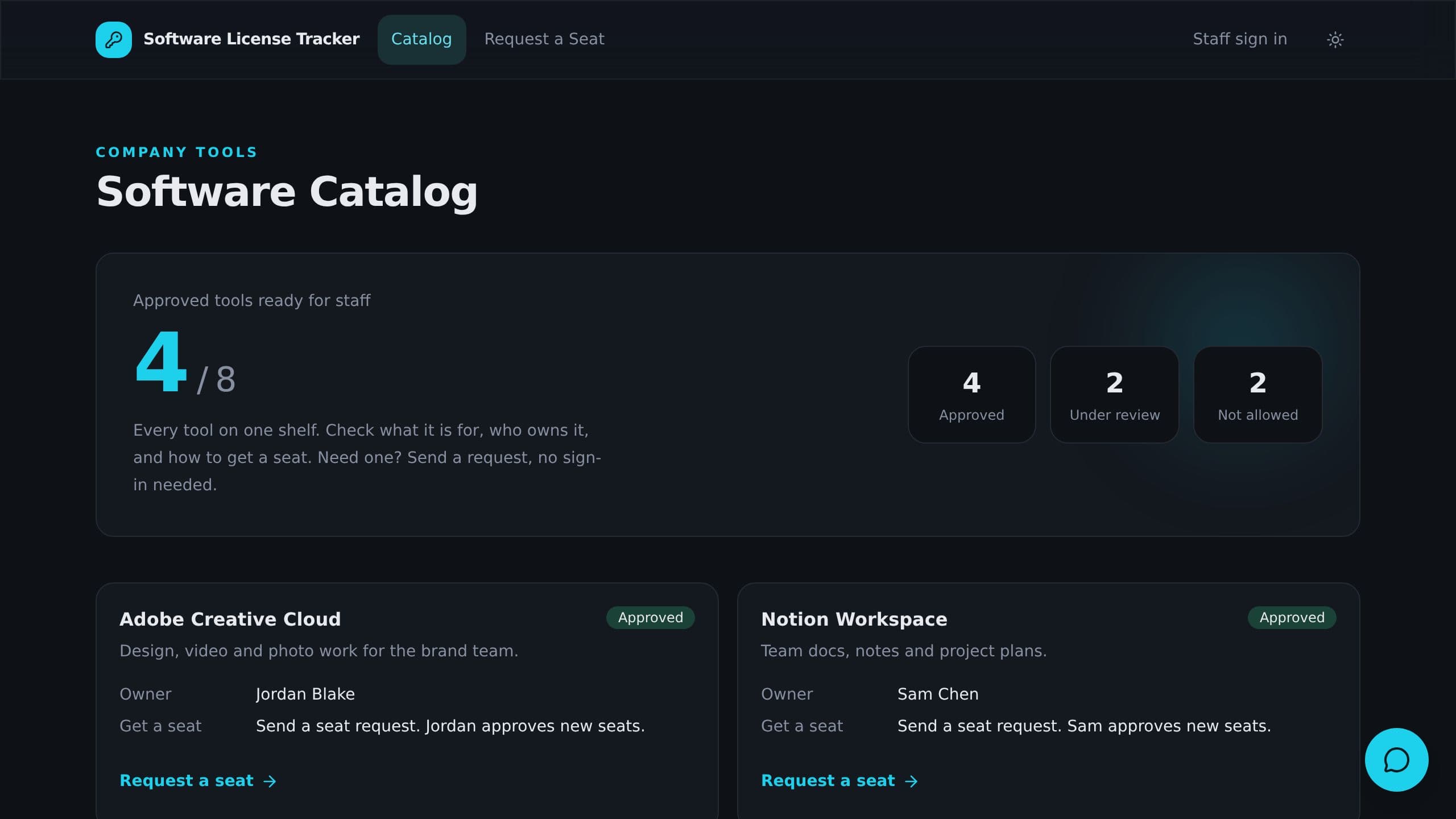Click owner name Jordan Blake

click(305, 694)
